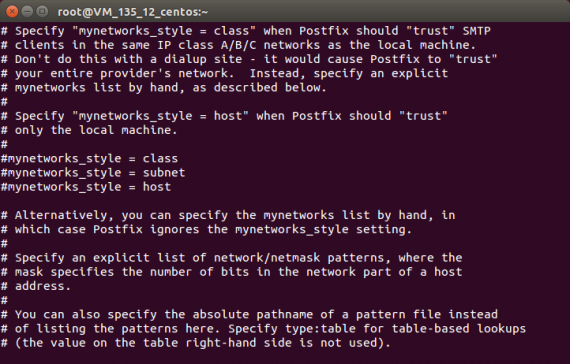Click the window title root@VM_135_12_centos

(133, 12)
